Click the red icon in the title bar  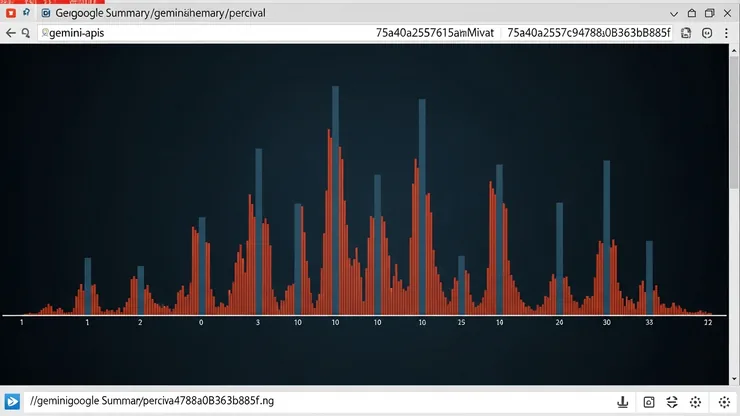(x=11, y=13)
